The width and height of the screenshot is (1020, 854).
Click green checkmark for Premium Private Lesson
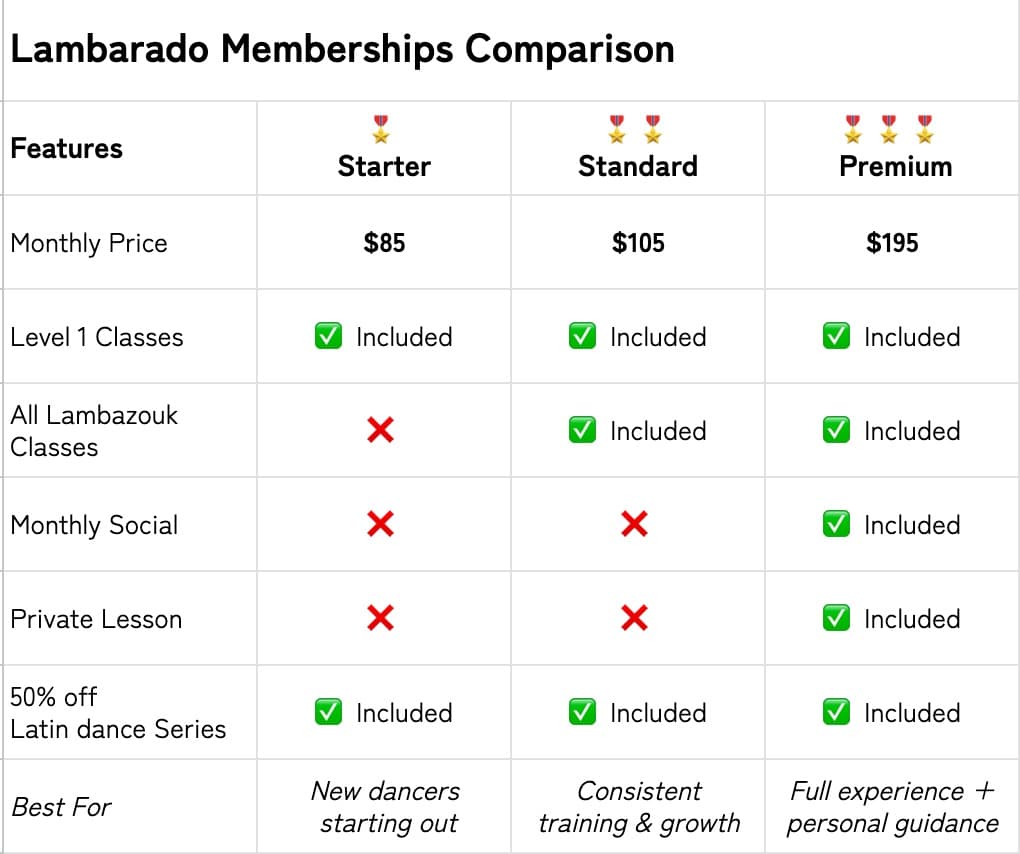[836, 619]
